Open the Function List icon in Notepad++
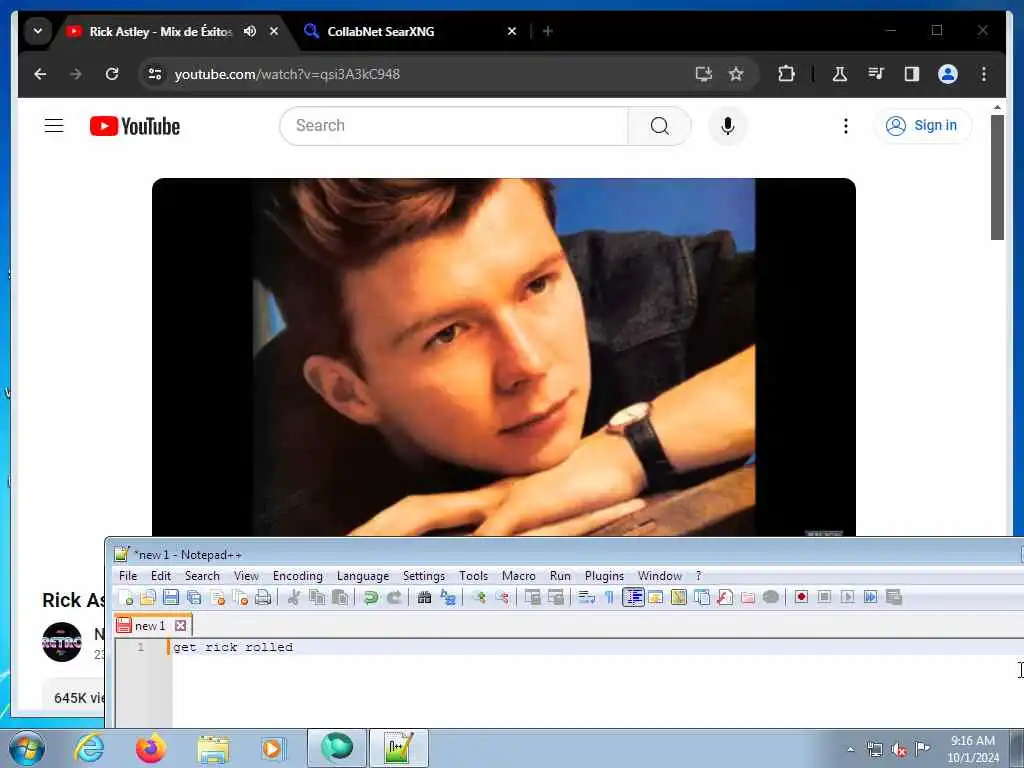The height and width of the screenshot is (768, 1024). point(725,597)
